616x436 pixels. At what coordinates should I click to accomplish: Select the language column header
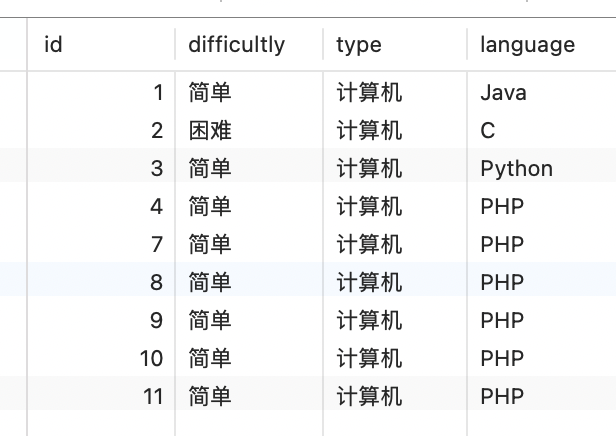tap(542, 44)
